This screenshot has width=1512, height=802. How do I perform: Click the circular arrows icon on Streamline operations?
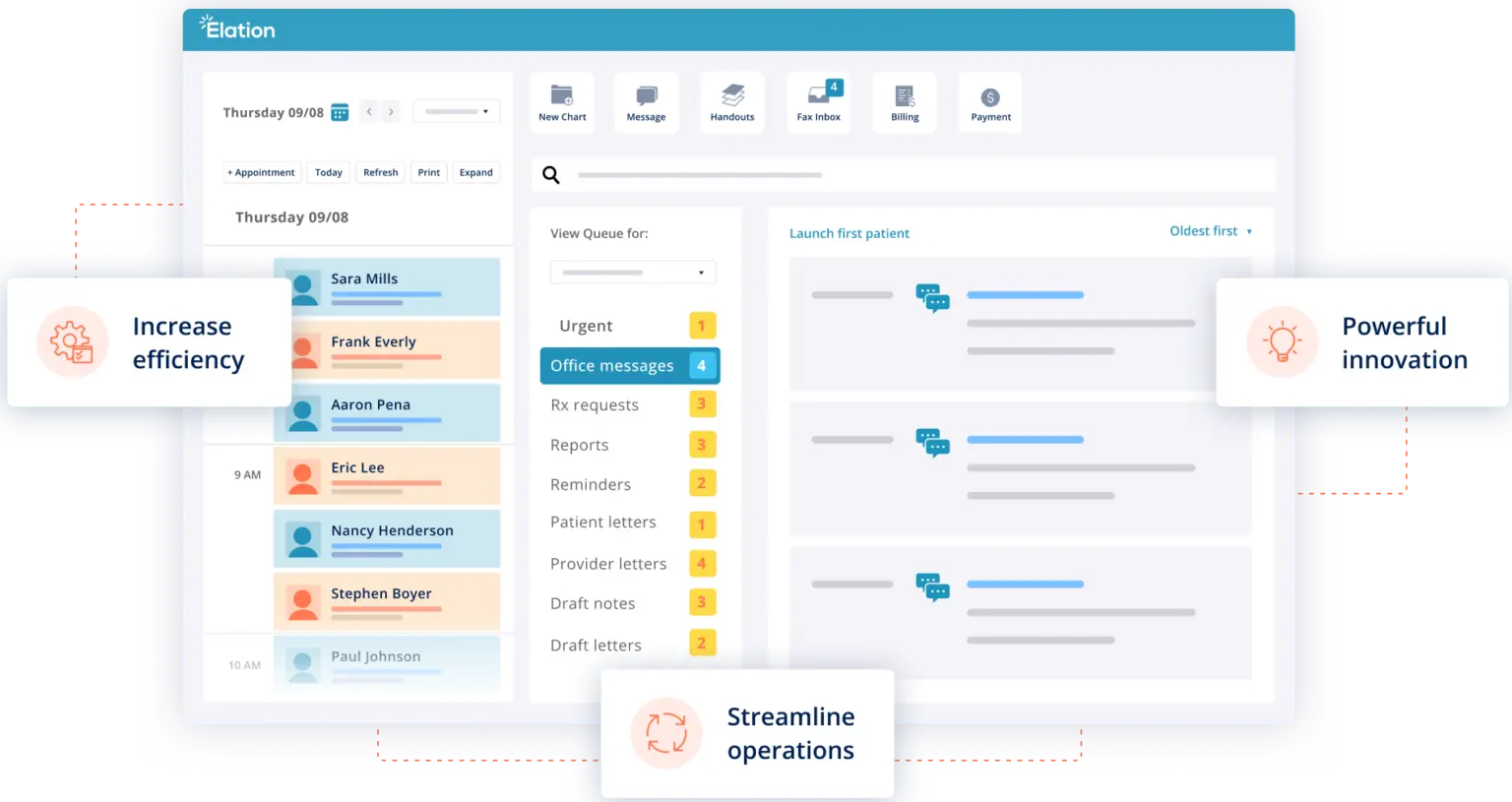coord(666,732)
